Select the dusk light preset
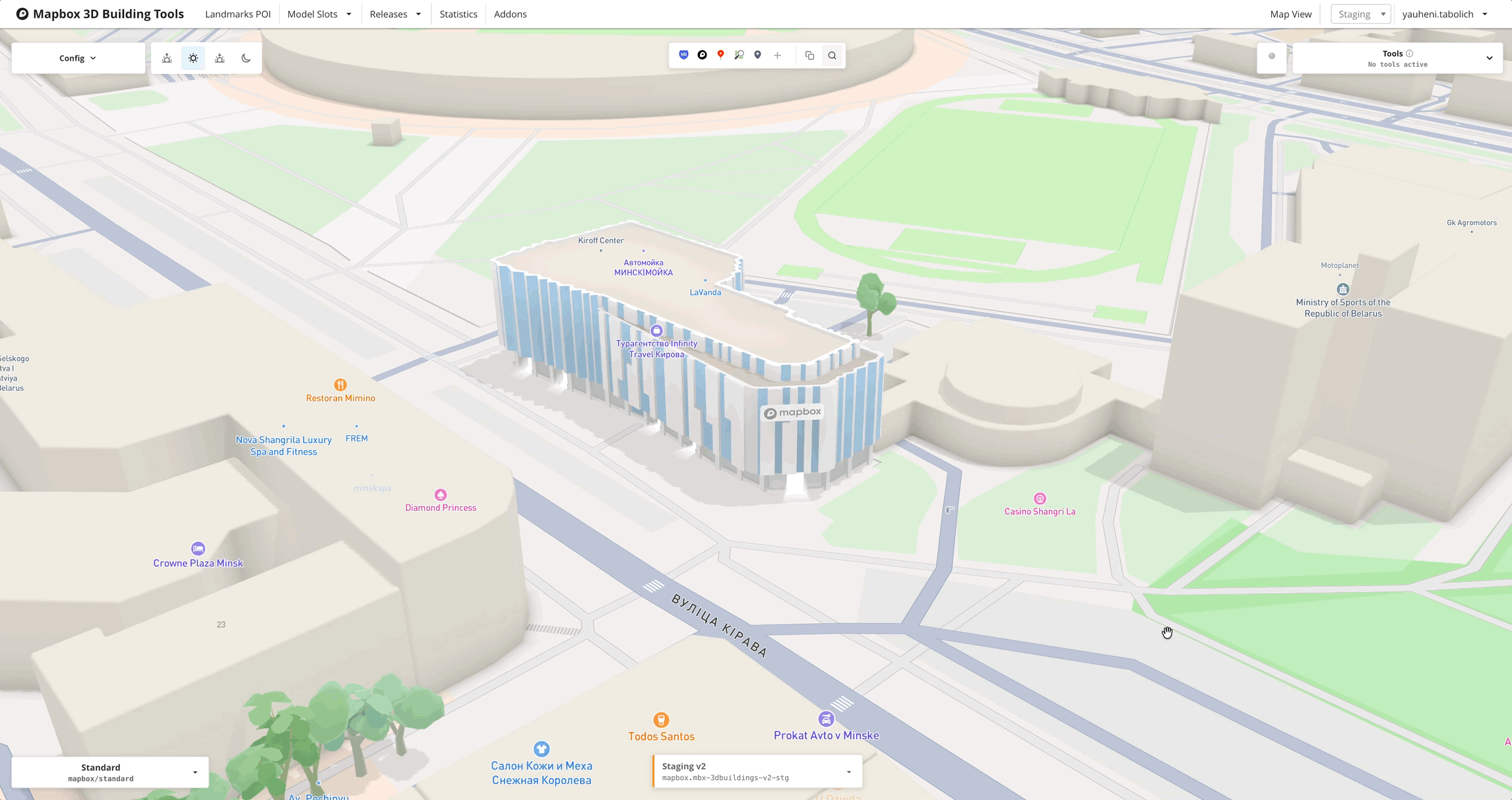The image size is (1512, 800). pyautogui.click(x=220, y=58)
